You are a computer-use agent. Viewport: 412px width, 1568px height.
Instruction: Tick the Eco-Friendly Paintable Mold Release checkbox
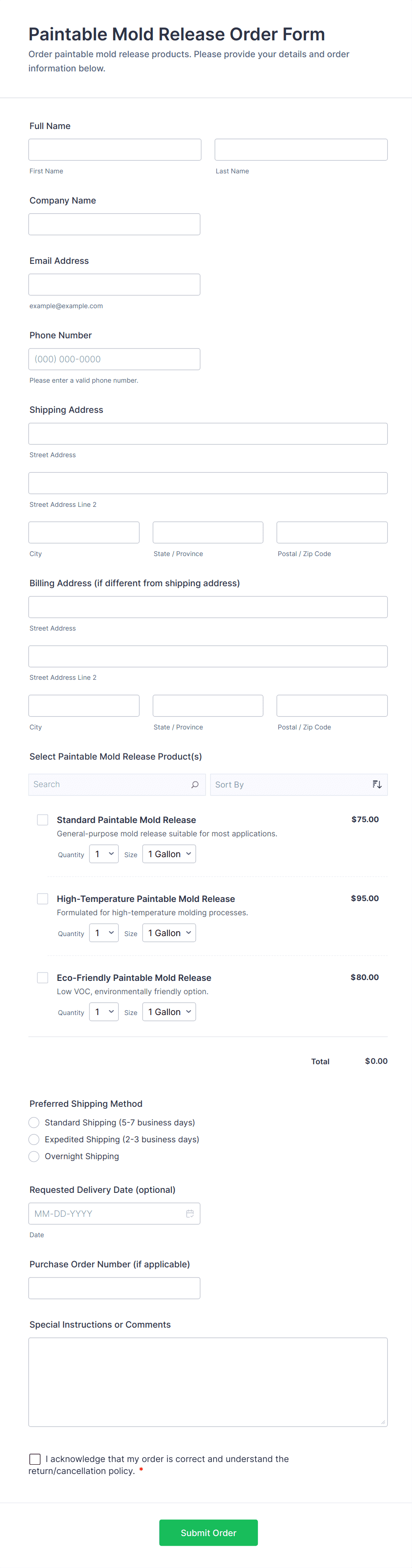(43, 978)
